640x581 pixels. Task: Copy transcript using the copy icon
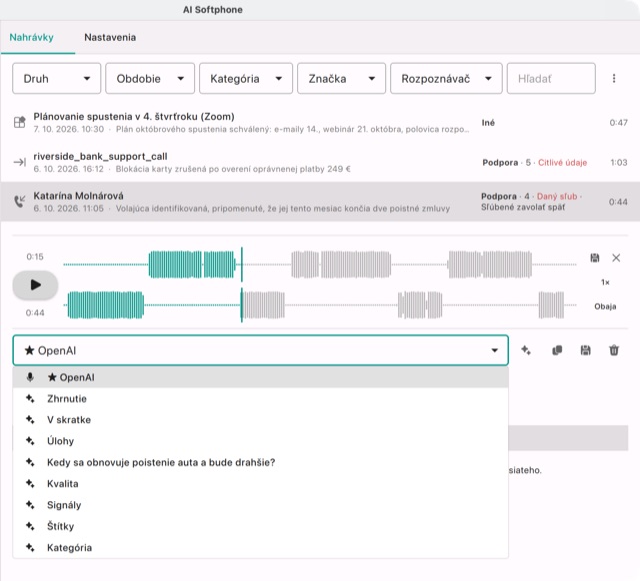tap(557, 350)
